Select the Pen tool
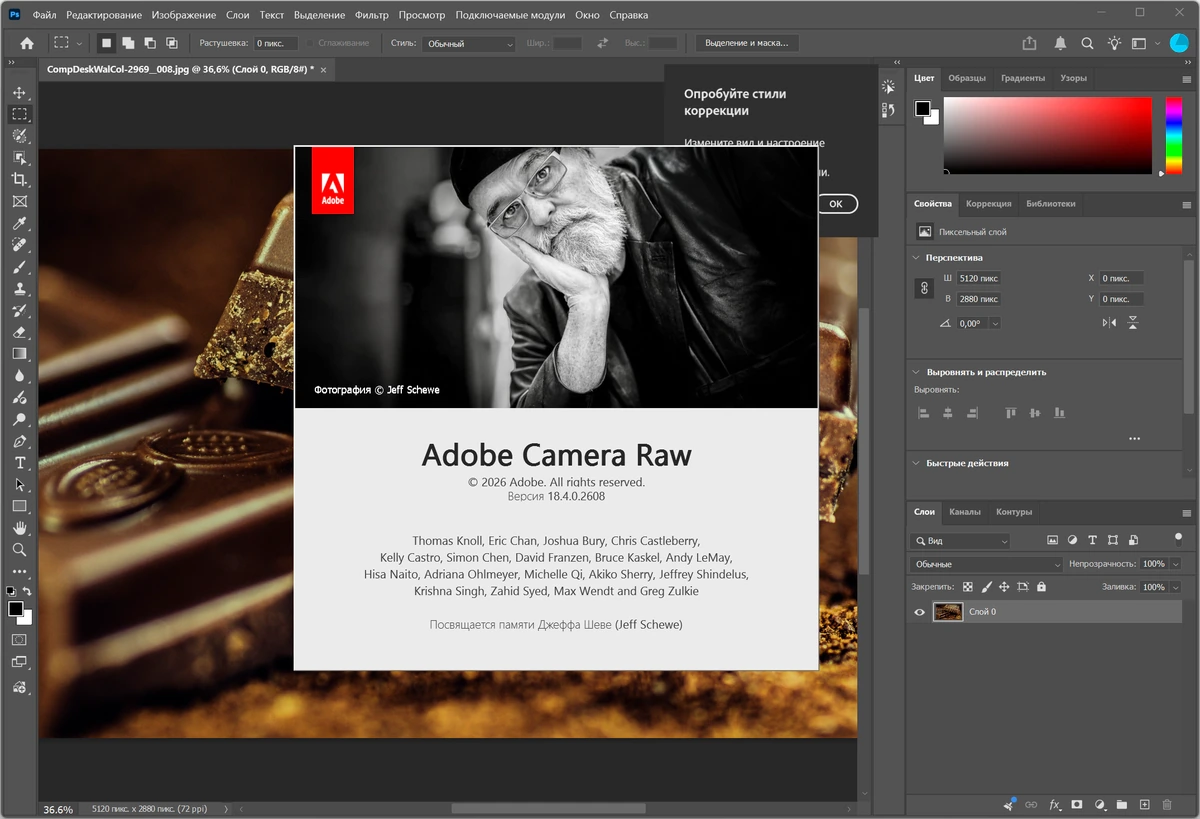 (19, 441)
